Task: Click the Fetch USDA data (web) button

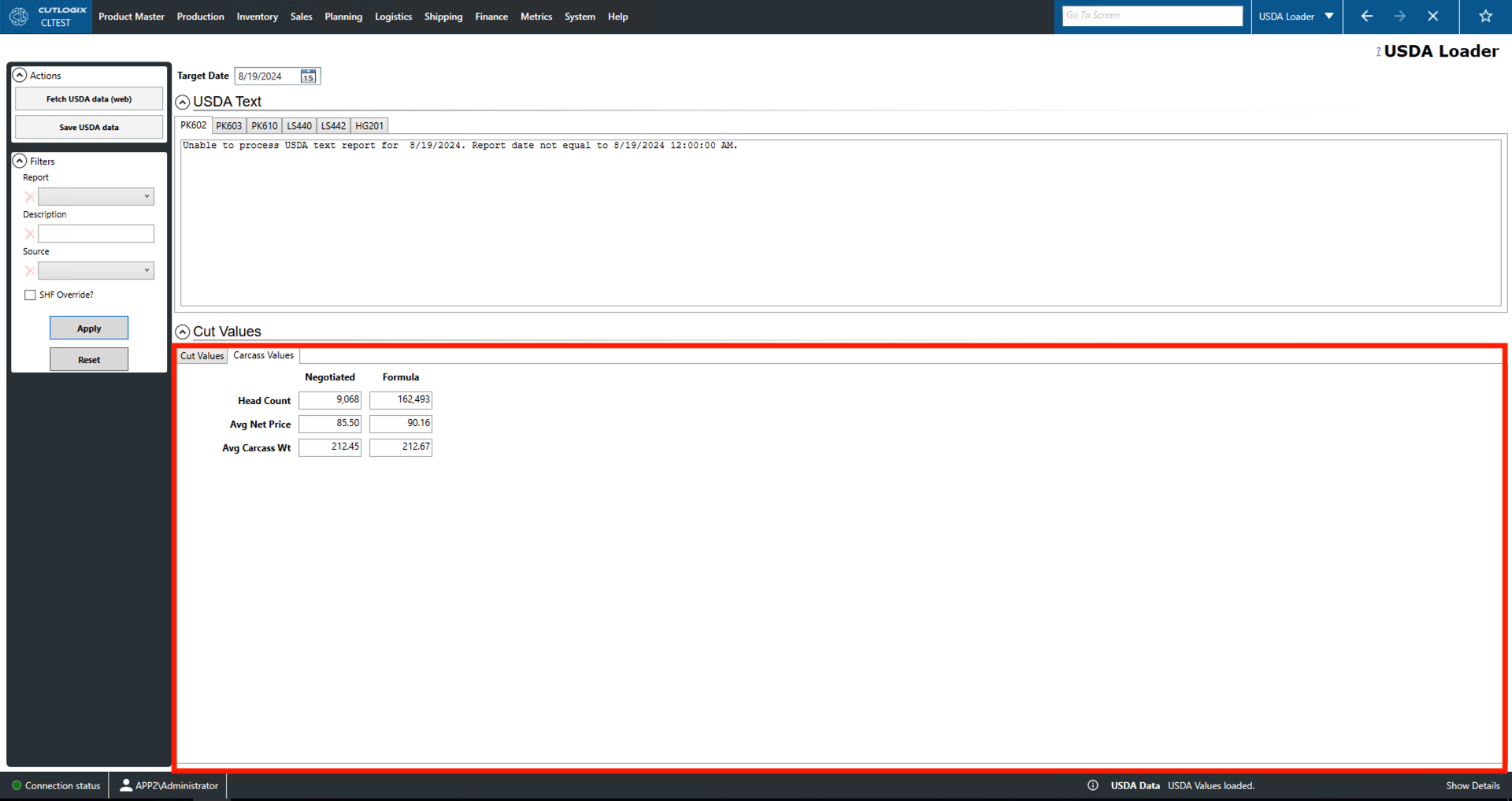Action: (88, 98)
